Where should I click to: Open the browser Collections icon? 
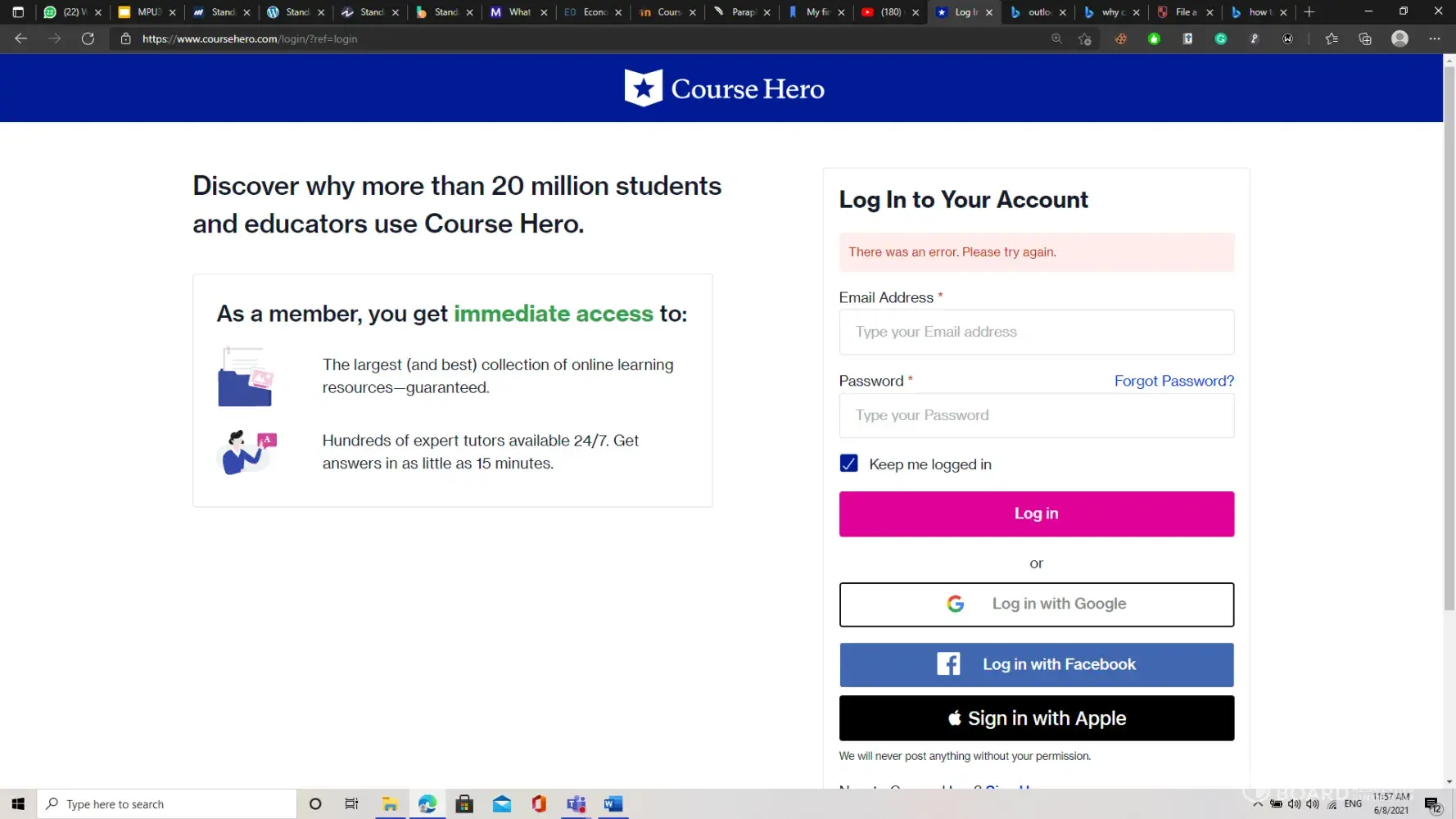(1364, 38)
